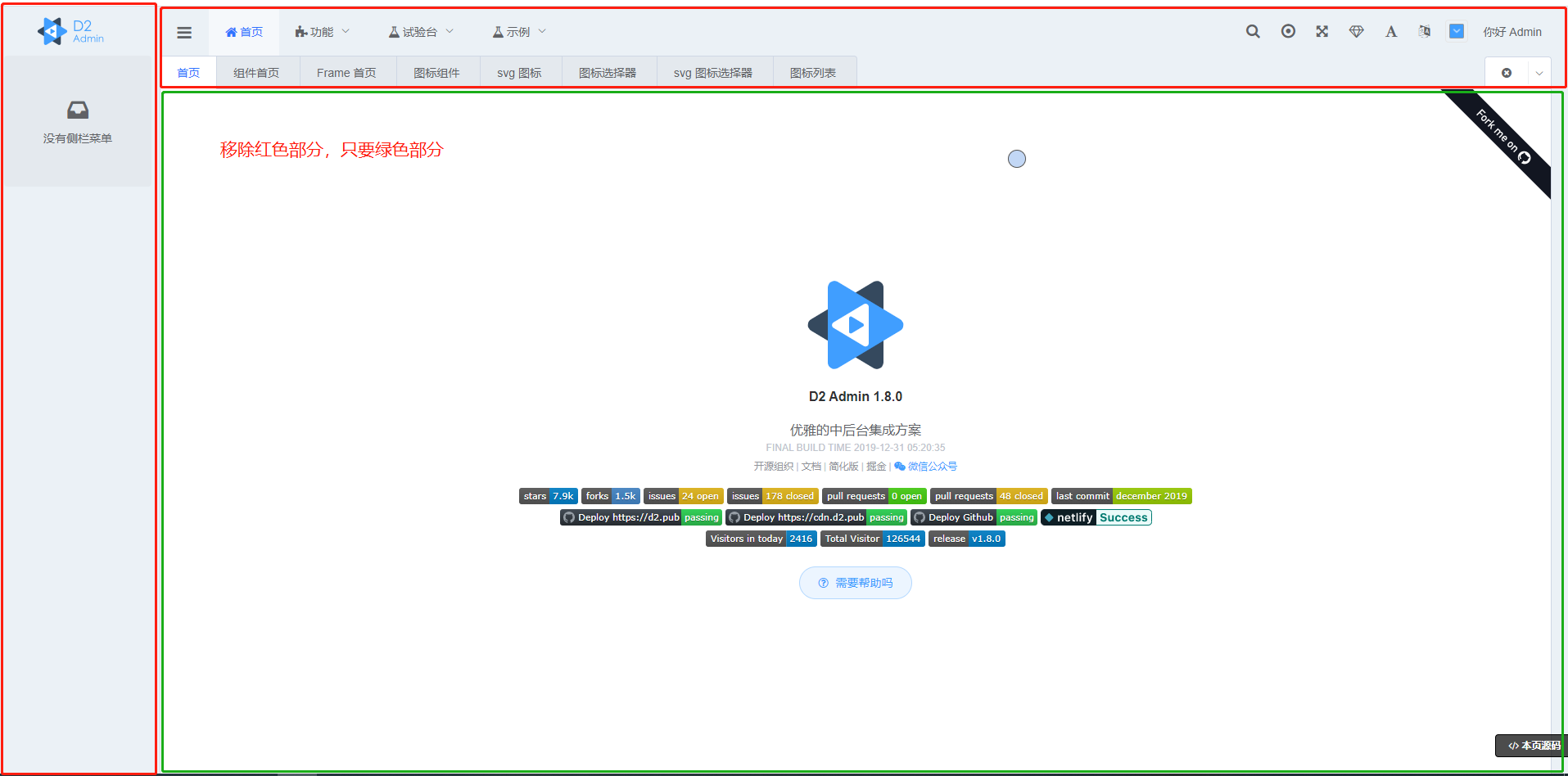Click the Fork me on GitHub ribbon
This screenshot has height=776, width=1568.
point(1502,136)
